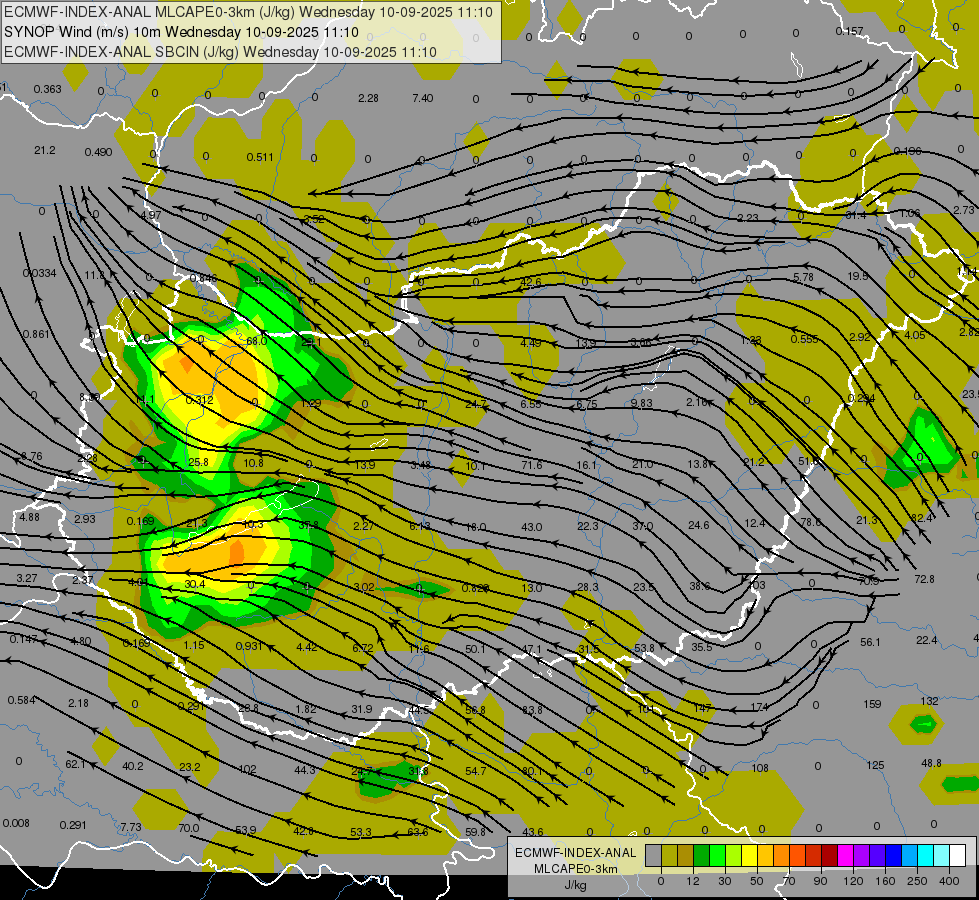Viewport: 979px width, 900px height.
Task: Click the cyan legend swatch
Action: [925, 855]
